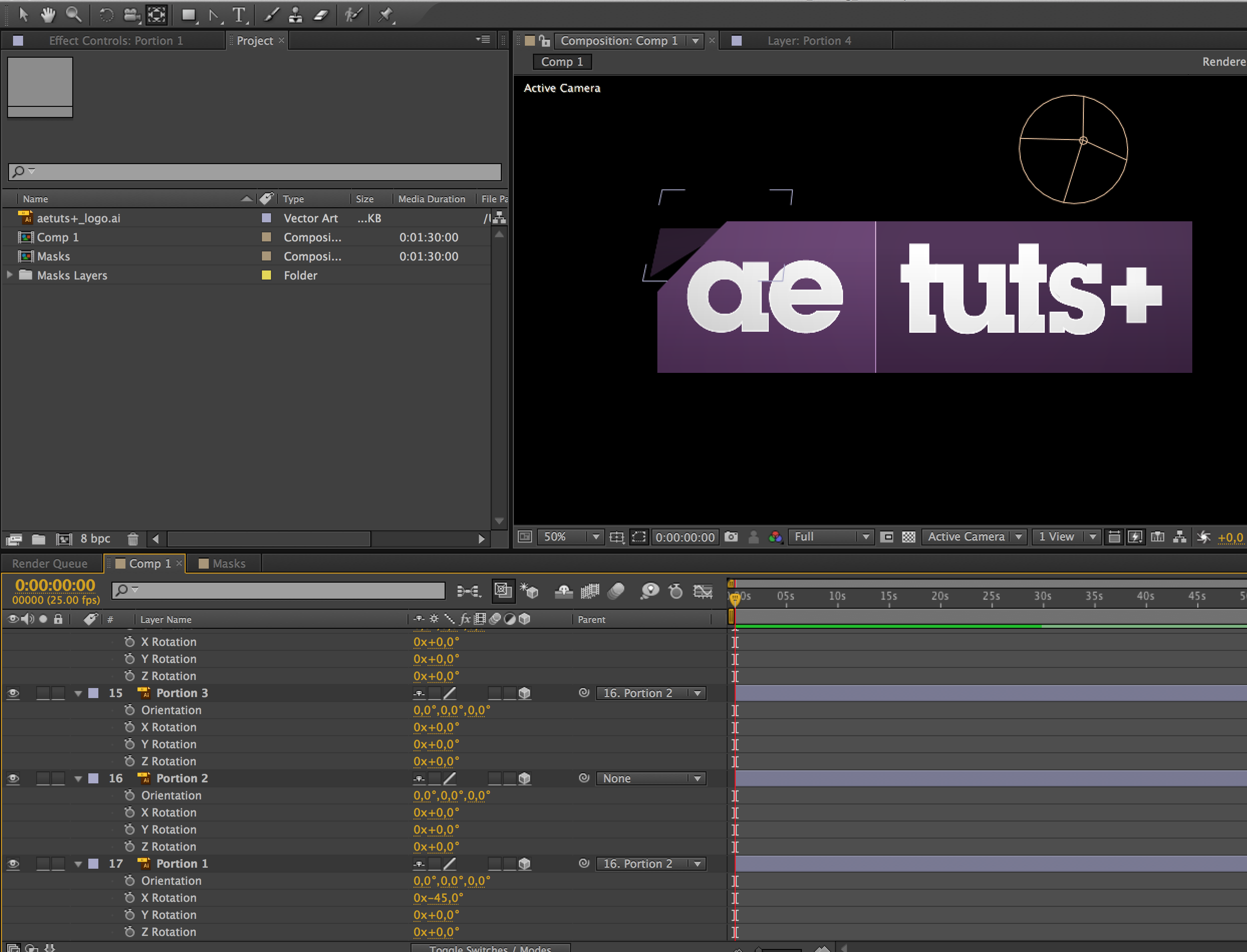Click the label color swatch of layer Portion 2

[93, 778]
